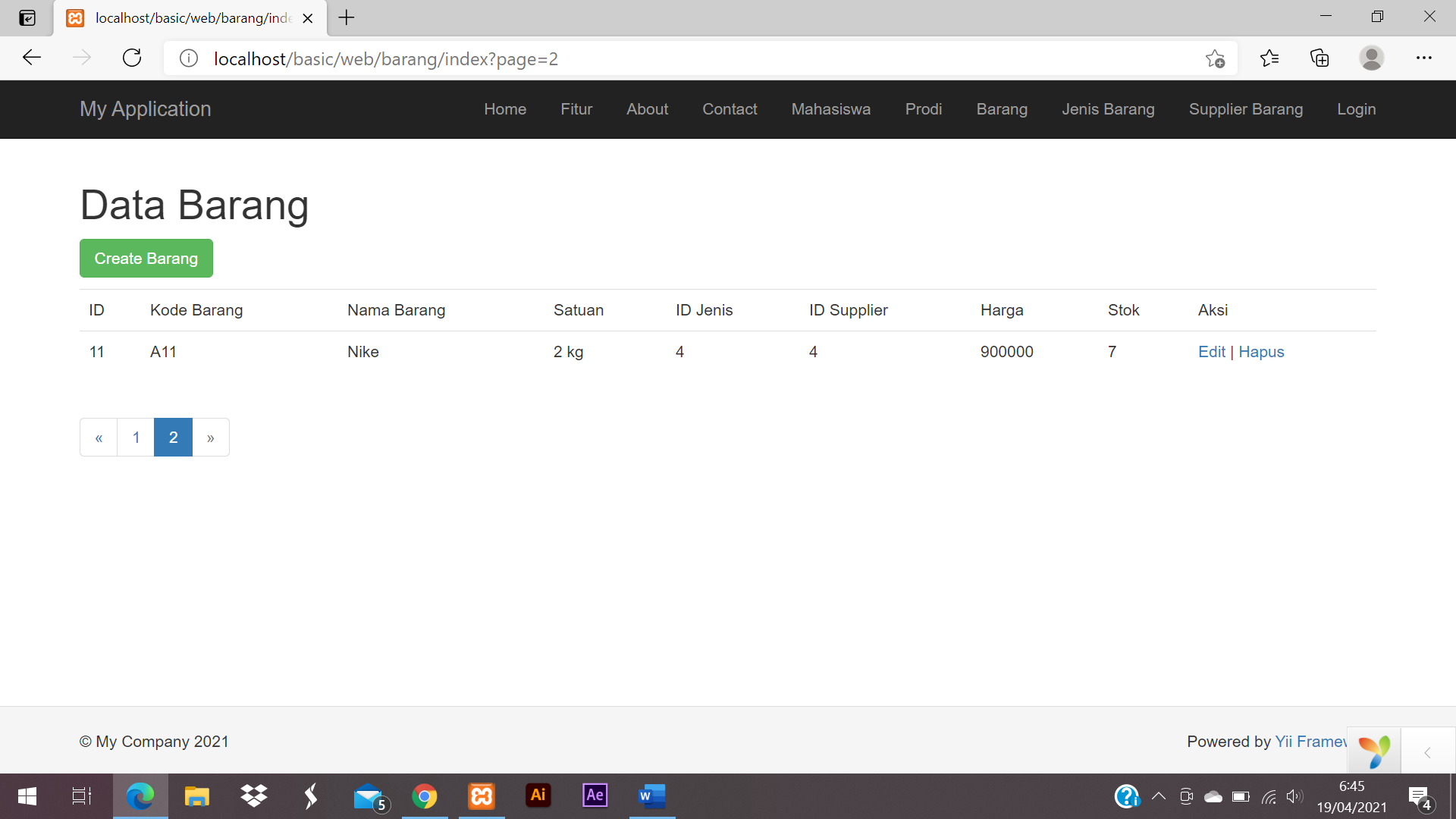Expand the Yii debug toolbar arrow
Screen dimensions: 1456x819
click(x=1427, y=752)
